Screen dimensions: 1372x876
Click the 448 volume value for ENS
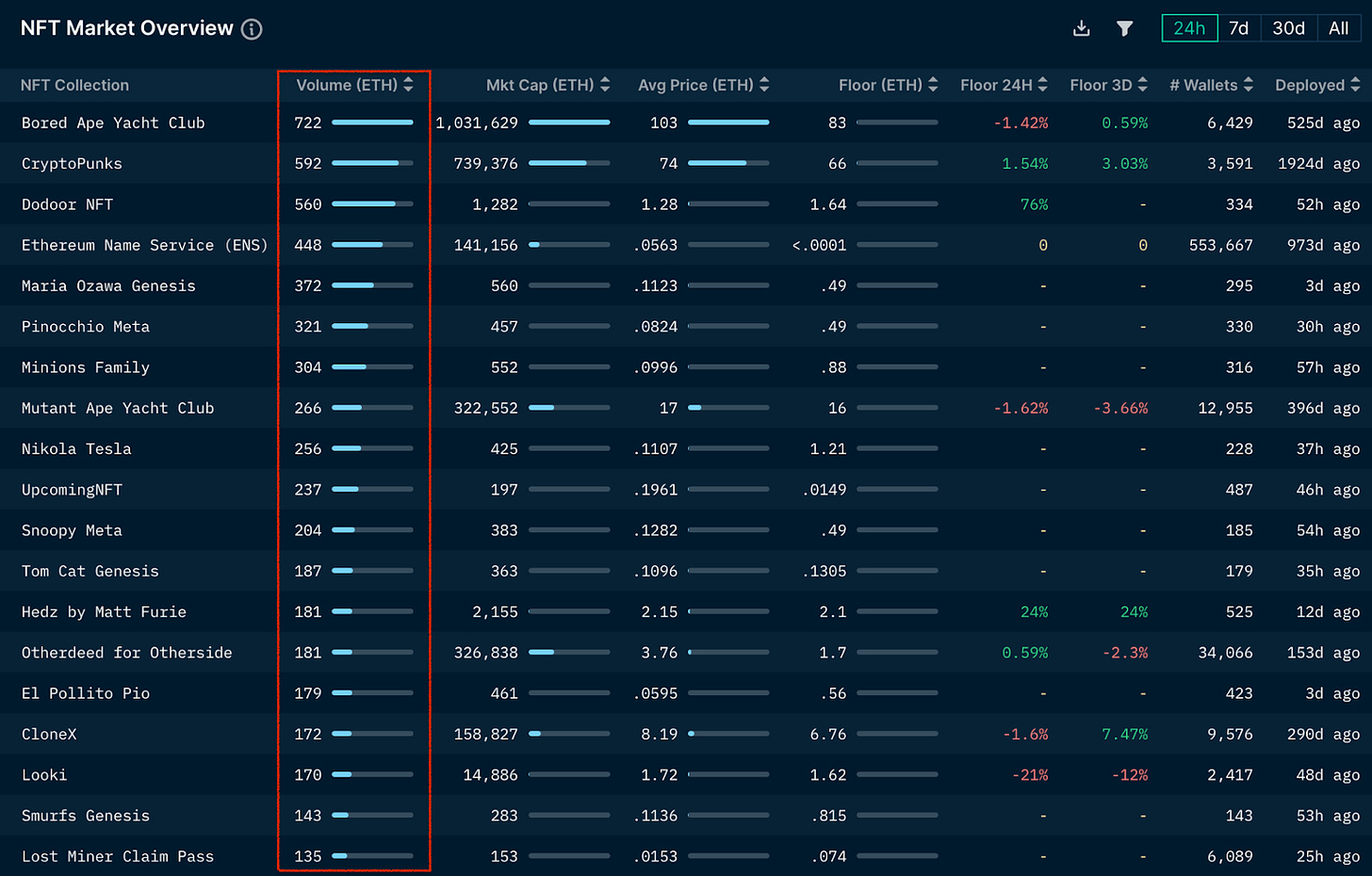click(x=308, y=245)
